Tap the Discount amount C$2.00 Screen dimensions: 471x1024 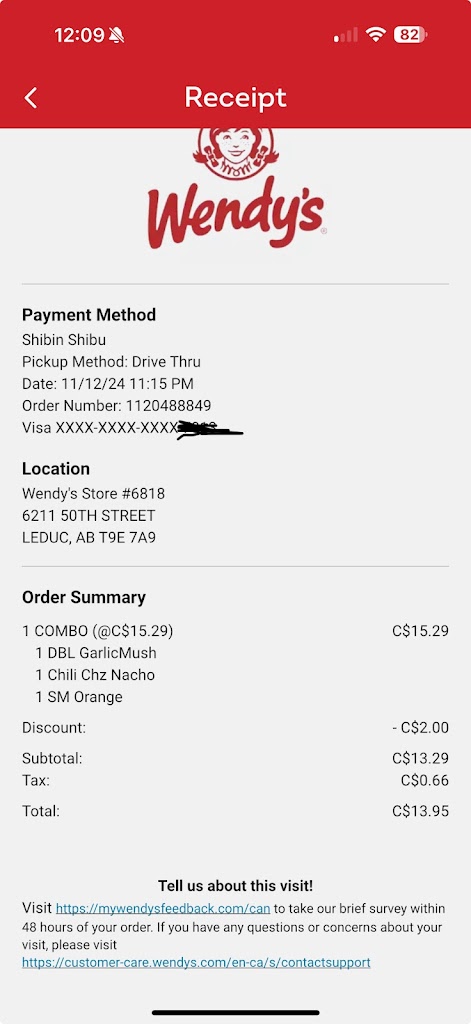point(420,728)
